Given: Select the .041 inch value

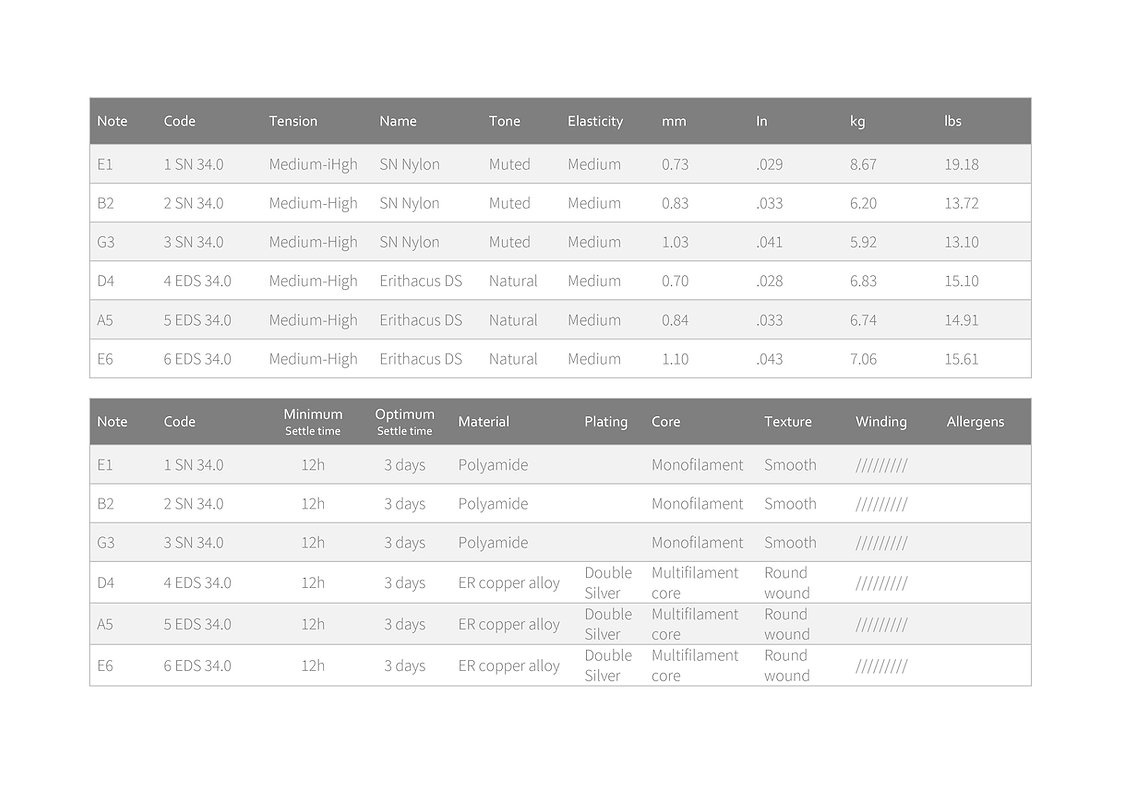Looking at the screenshot, I should pyautogui.click(x=769, y=242).
